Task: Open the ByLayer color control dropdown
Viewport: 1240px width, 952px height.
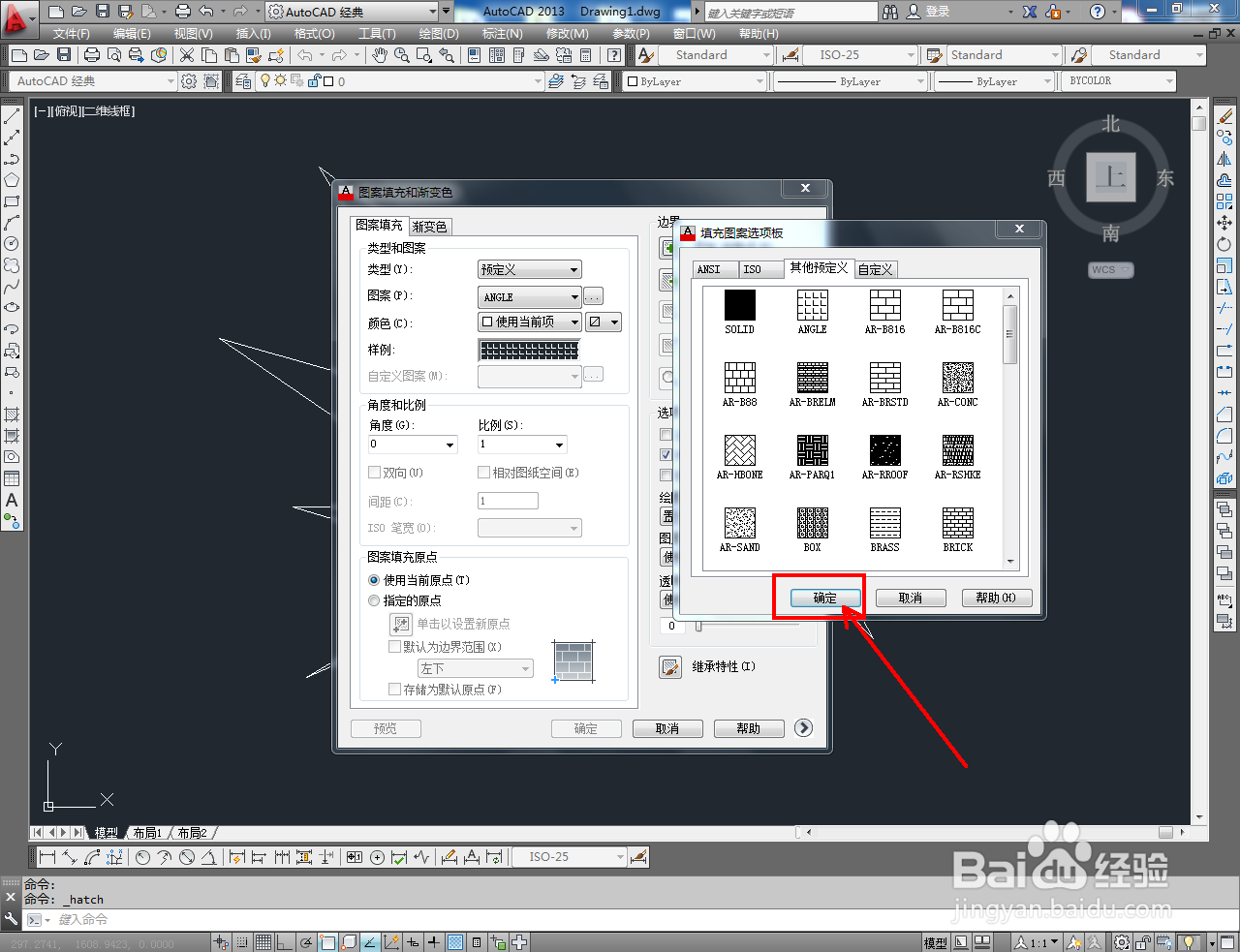Action: tap(696, 81)
